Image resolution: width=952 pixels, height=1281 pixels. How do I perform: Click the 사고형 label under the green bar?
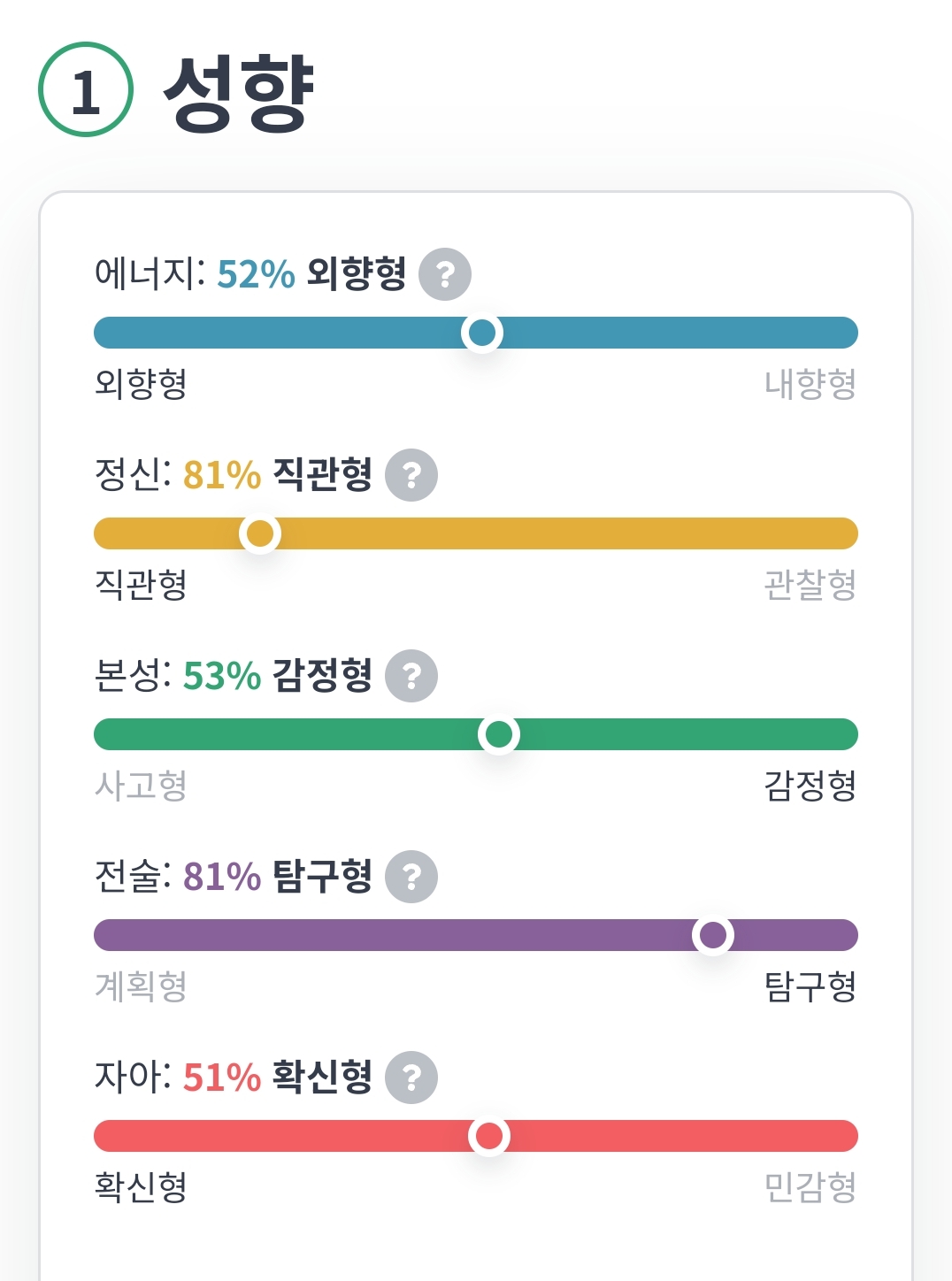(141, 786)
